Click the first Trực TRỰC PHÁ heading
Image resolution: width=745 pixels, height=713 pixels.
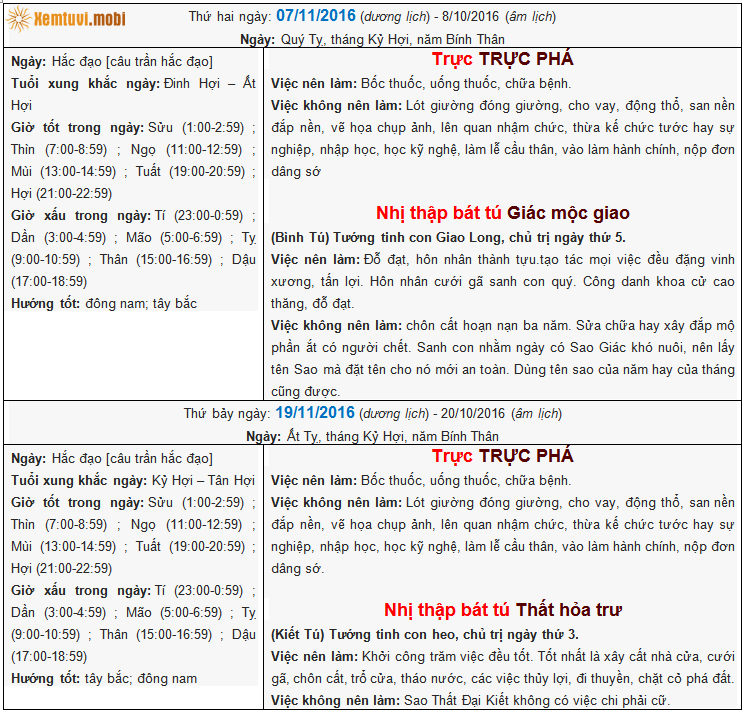[x=502, y=60]
